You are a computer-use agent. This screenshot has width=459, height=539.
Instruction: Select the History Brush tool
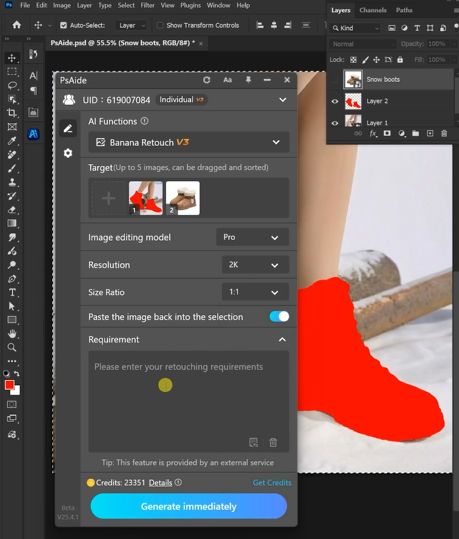point(12,196)
